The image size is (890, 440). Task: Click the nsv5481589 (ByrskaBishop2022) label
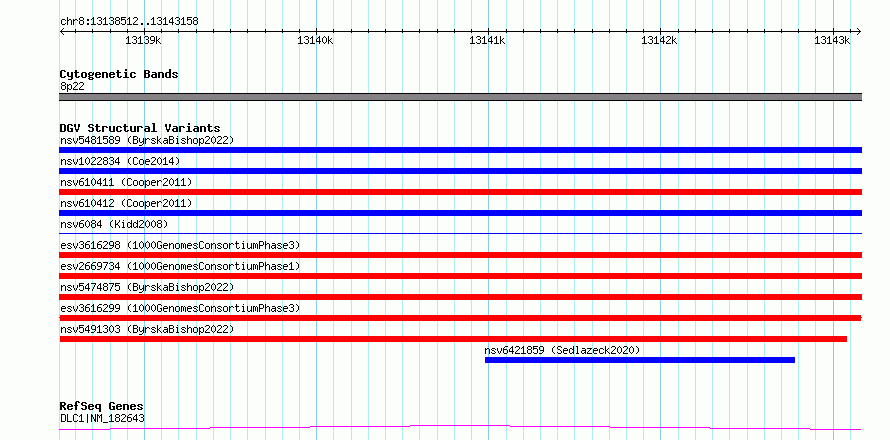point(147,140)
